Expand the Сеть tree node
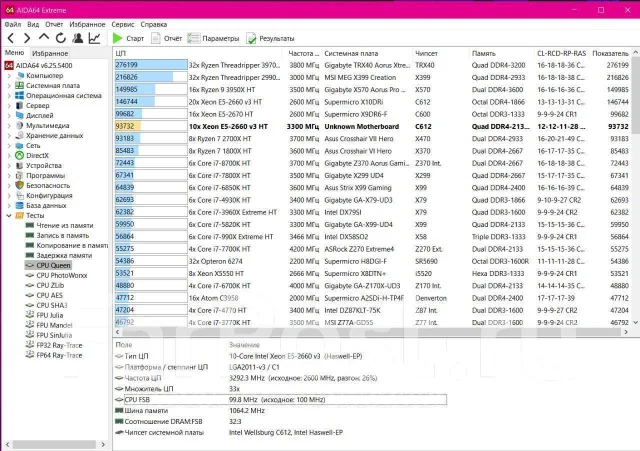Image resolution: width=640 pixels, height=451 pixels. (x=9, y=146)
